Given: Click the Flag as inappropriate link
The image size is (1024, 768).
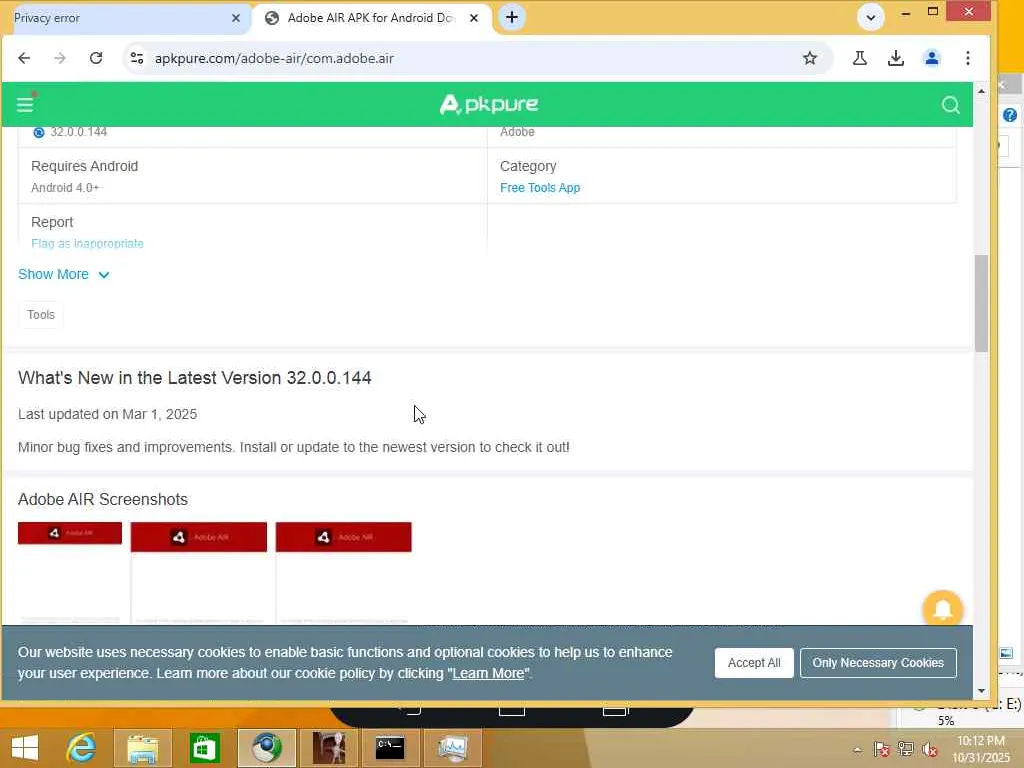Looking at the screenshot, I should (87, 244).
